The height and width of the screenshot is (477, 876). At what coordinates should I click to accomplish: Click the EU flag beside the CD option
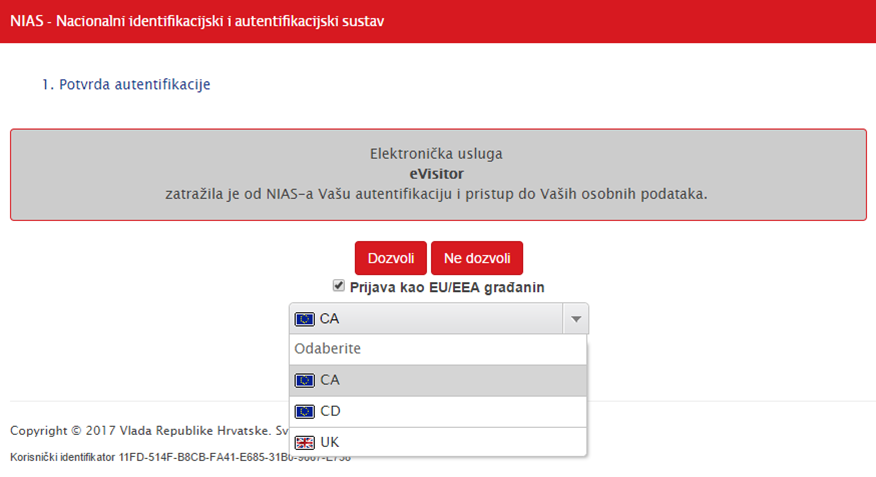[x=304, y=411]
